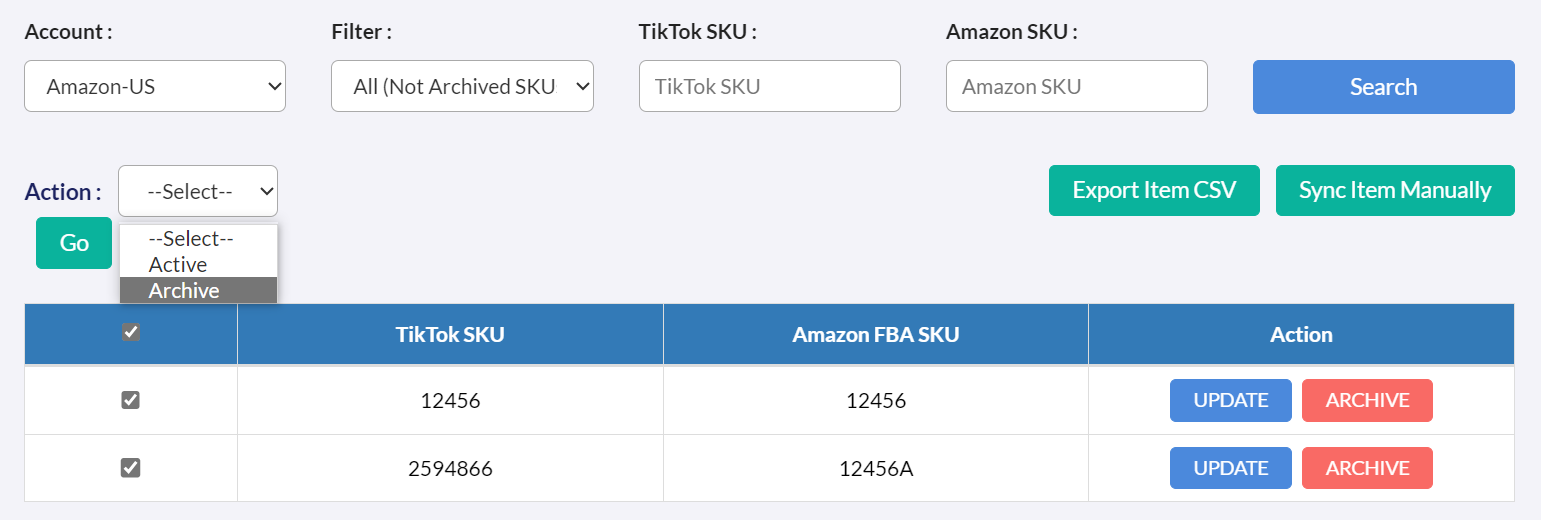Expand the Filter dropdown
1541x520 pixels.
462,87
